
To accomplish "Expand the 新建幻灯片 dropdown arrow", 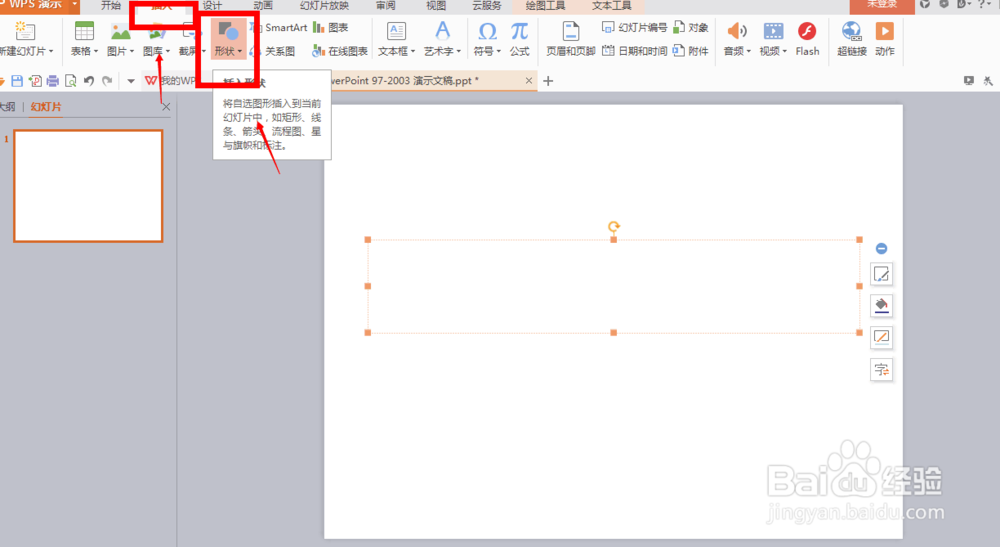I will (51, 51).
